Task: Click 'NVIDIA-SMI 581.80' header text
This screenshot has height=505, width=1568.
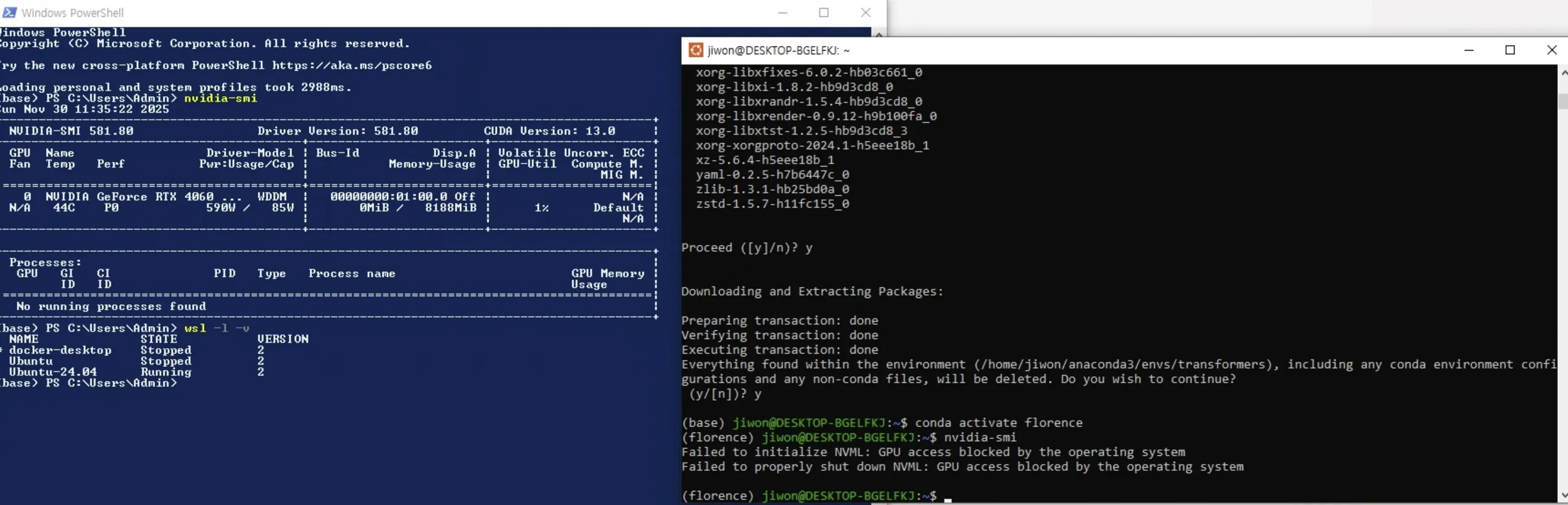Action: tap(71, 131)
